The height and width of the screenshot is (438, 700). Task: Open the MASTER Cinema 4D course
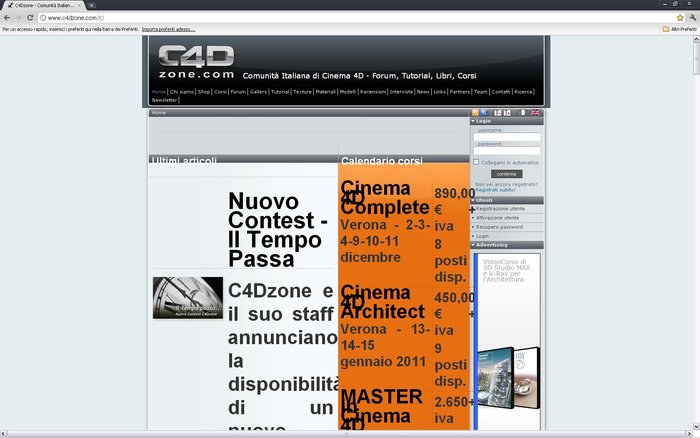coord(381,409)
